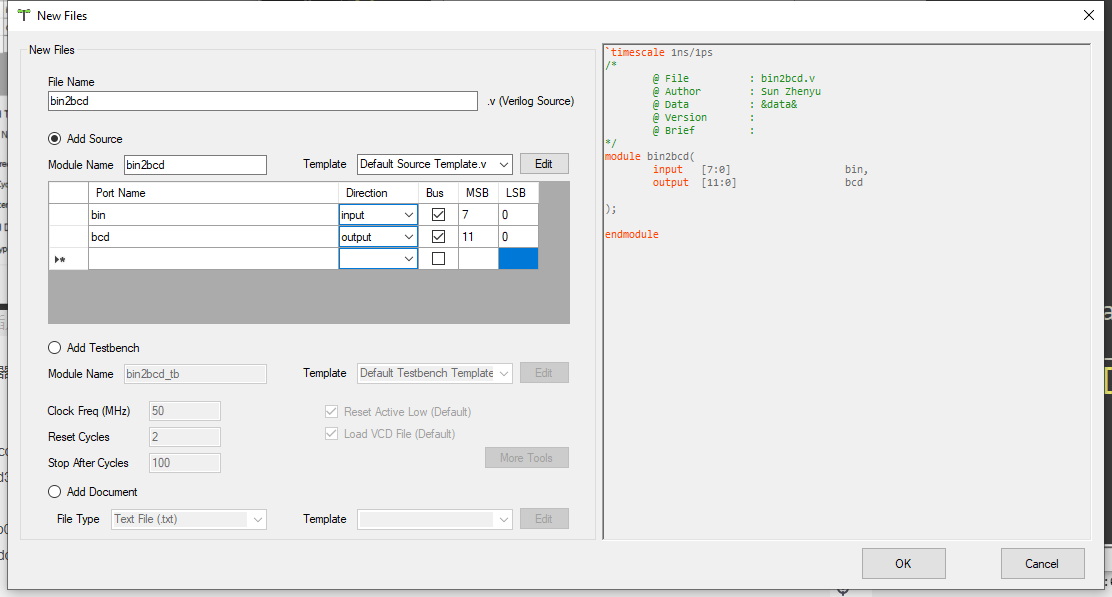This screenshot has width=1112, height=597.
Task: Click empty Port Name cell in new row
Action: (x=213, y=259)
